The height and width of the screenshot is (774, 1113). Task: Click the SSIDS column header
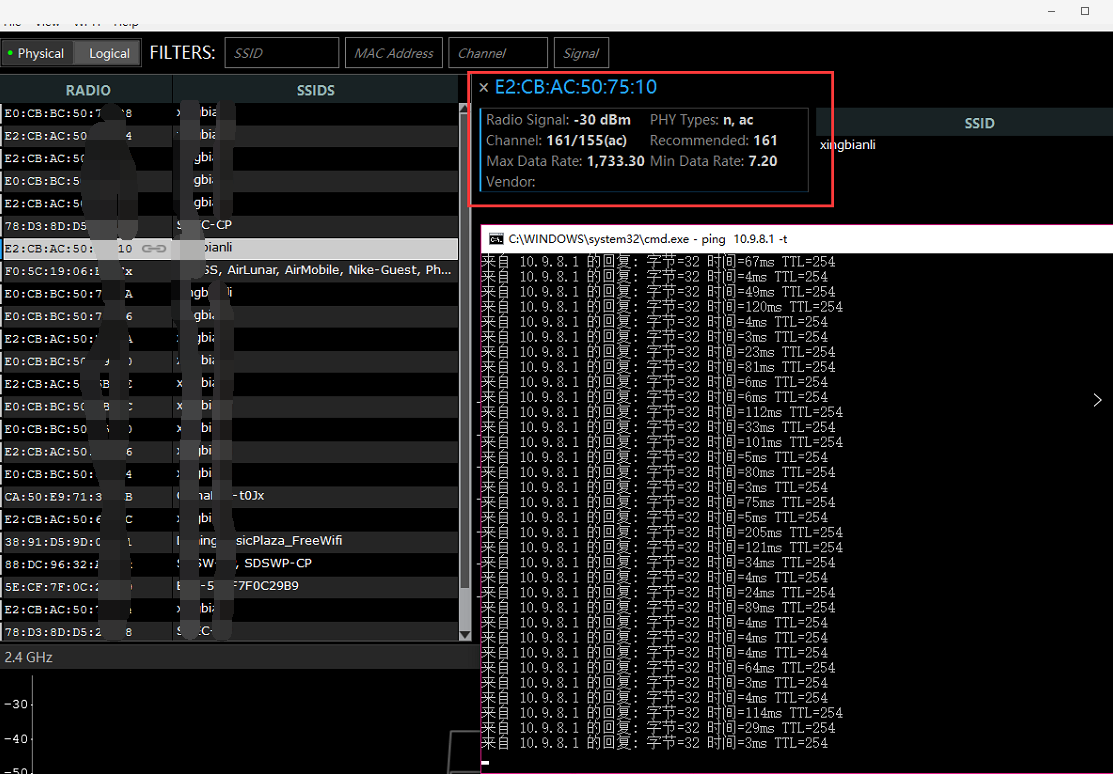click(x=315, y=89)
